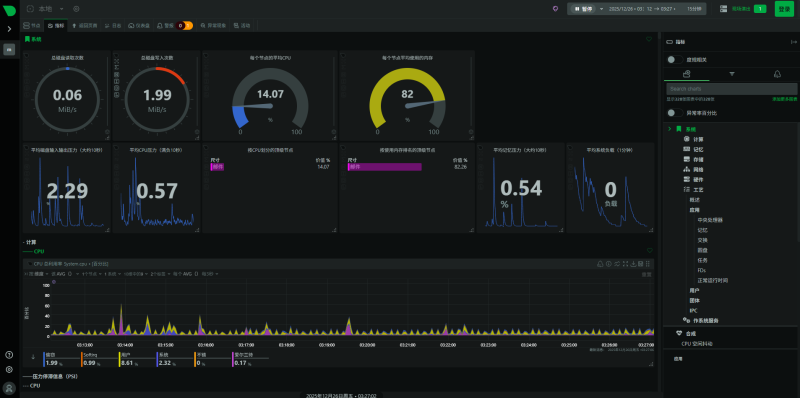
Task: Favorite the CPU chart section heart icon
Action: tap(649, 251)
